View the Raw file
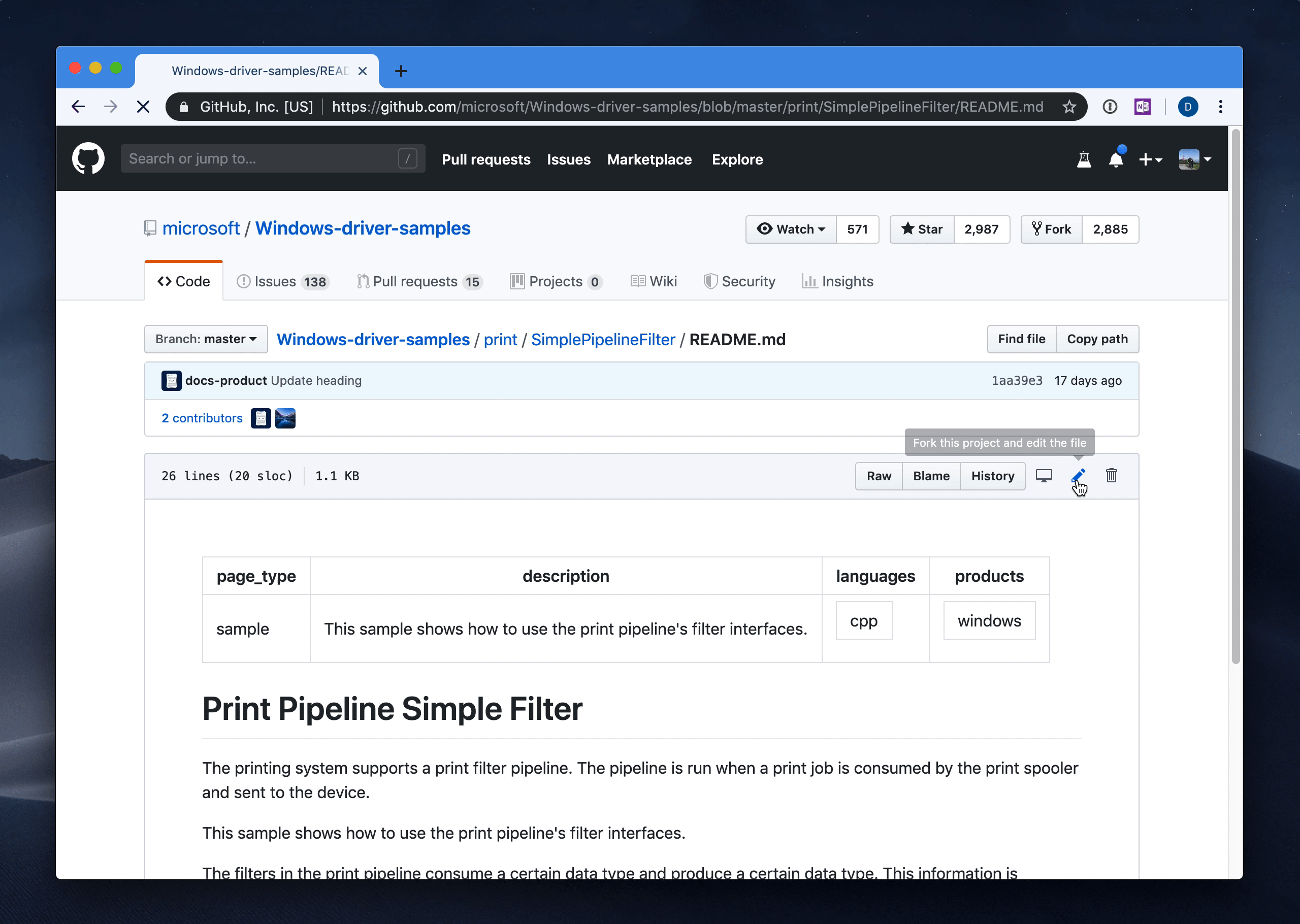The width and height of the screenshot is (1300, 924). 879,476
